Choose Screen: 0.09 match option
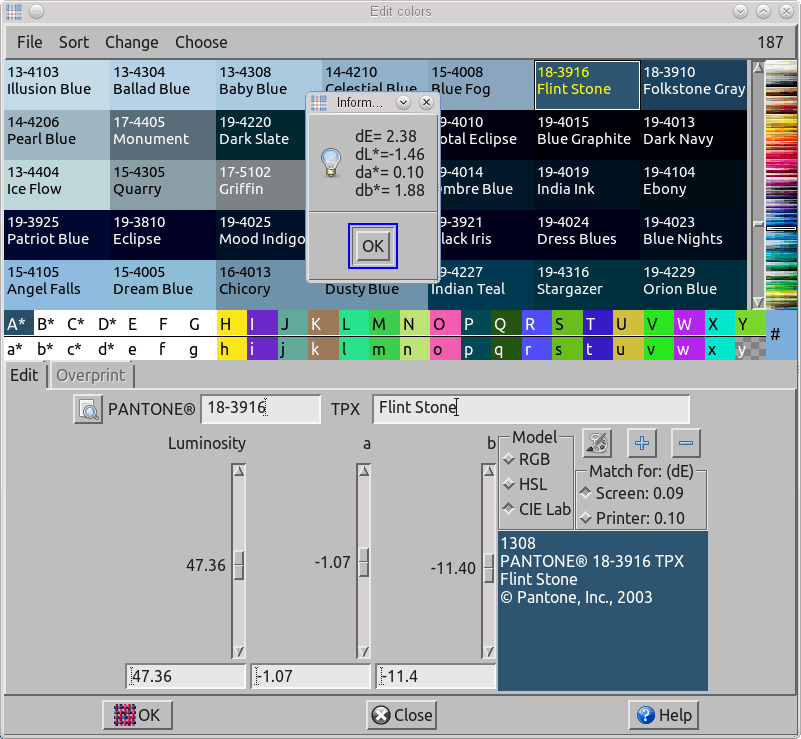Image resolution: width=801 pixels, height=739 pixels. pyautogui.click(x=631, y=493)
